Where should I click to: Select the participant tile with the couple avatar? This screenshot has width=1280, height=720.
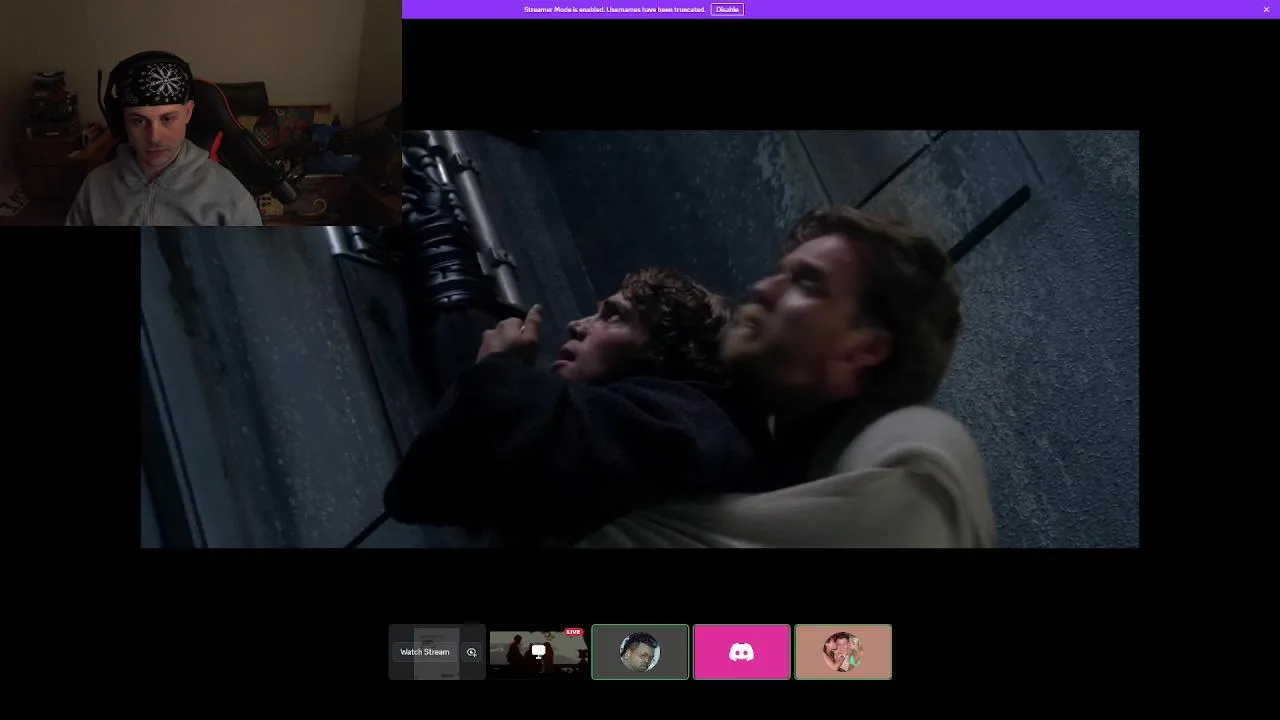pyautogui.click(x=843, y=652)
